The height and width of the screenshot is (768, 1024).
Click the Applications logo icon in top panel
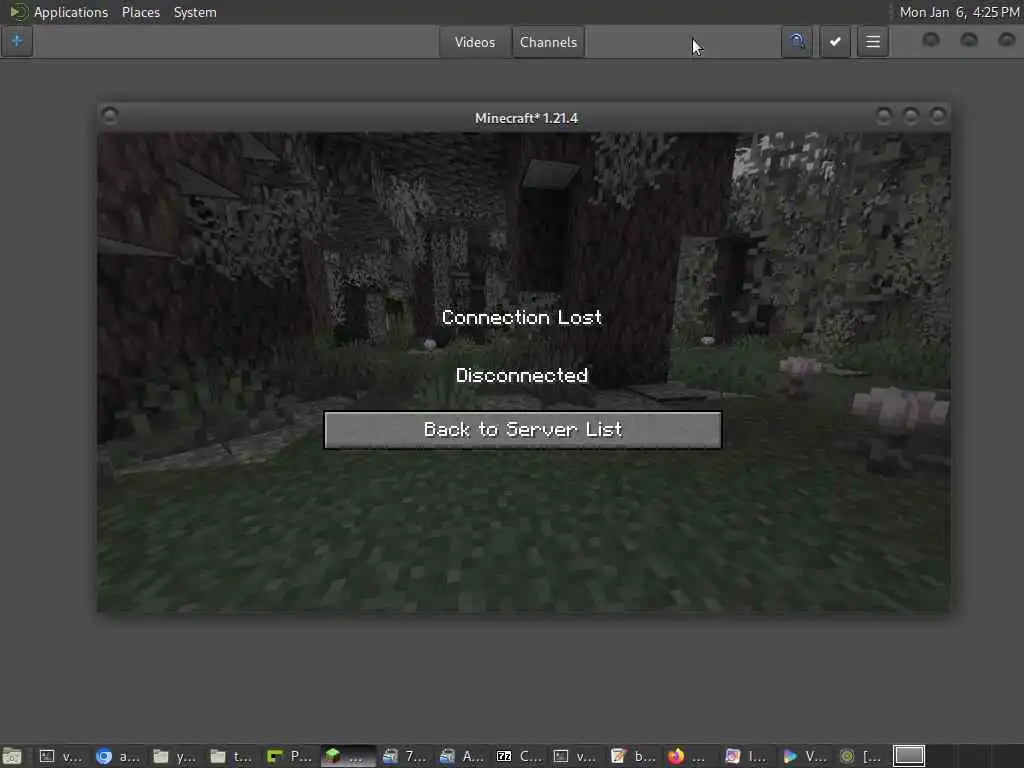tap(18, 12)
